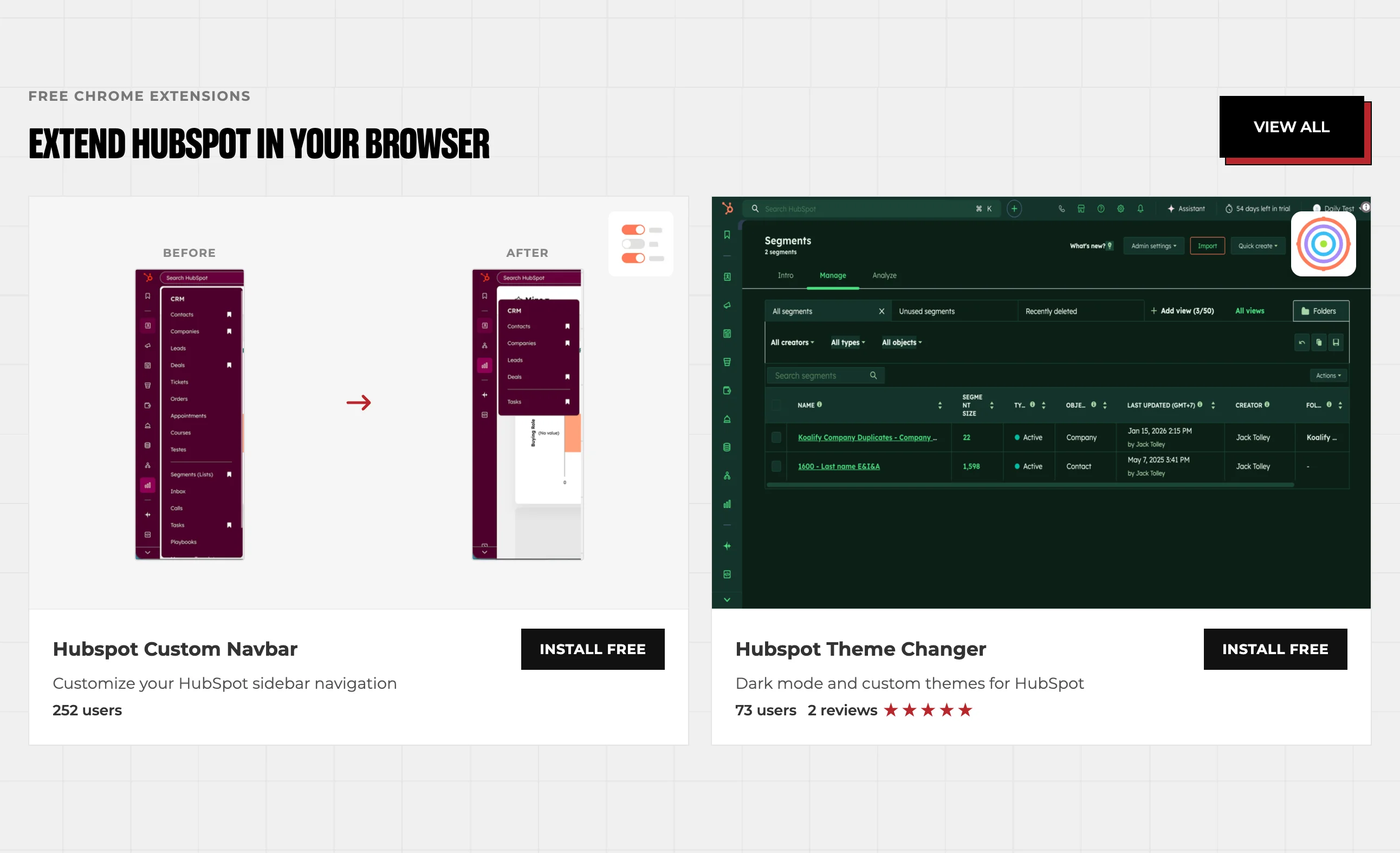The width and height of the screenshot is (1400, 853).
Task: Switch to the Analyze tab
Action: [x=884, y=276]
